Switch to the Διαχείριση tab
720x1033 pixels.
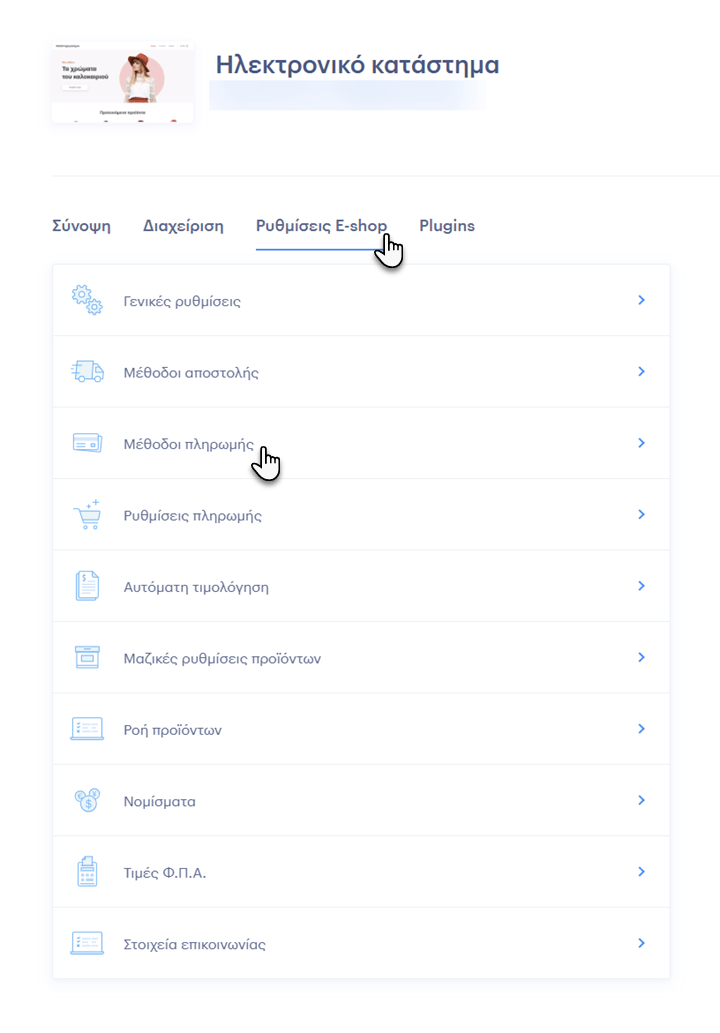coord(183,226)
